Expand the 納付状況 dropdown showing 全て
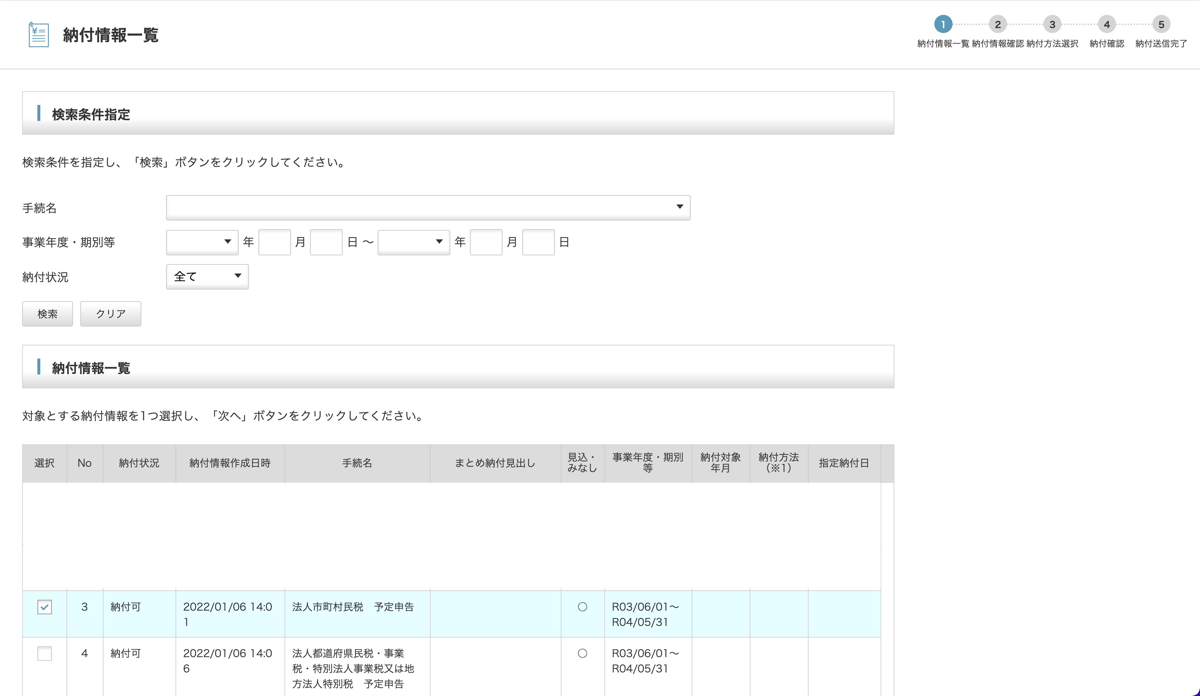This screenshot has width=1200, height=696. tap(207, 276)
